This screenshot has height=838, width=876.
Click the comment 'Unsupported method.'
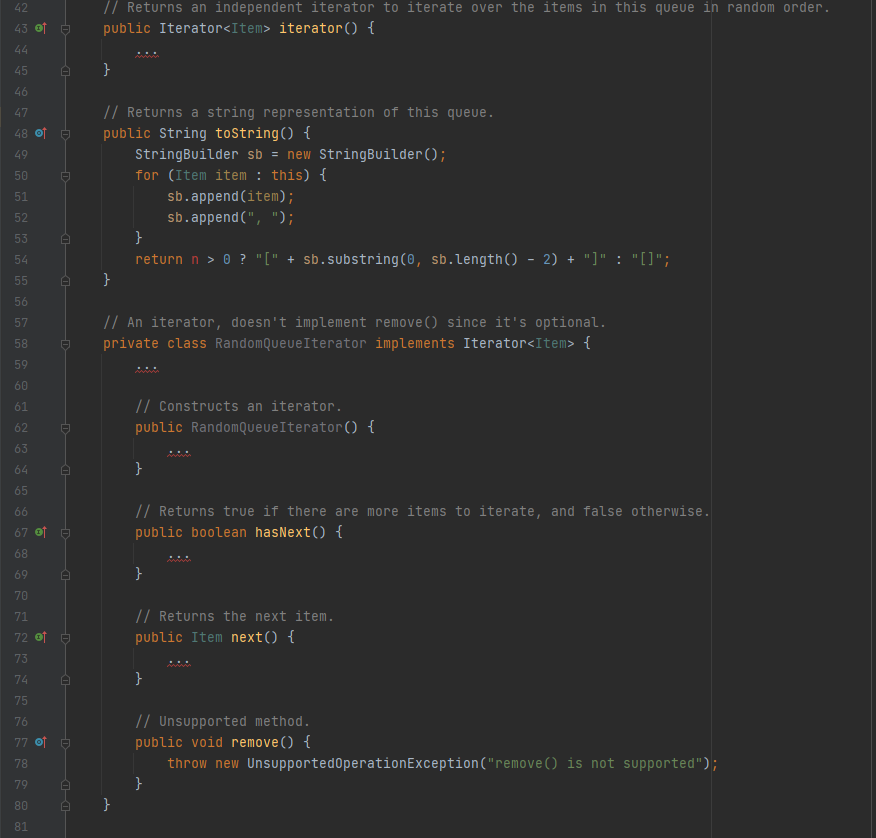(222, 722)
